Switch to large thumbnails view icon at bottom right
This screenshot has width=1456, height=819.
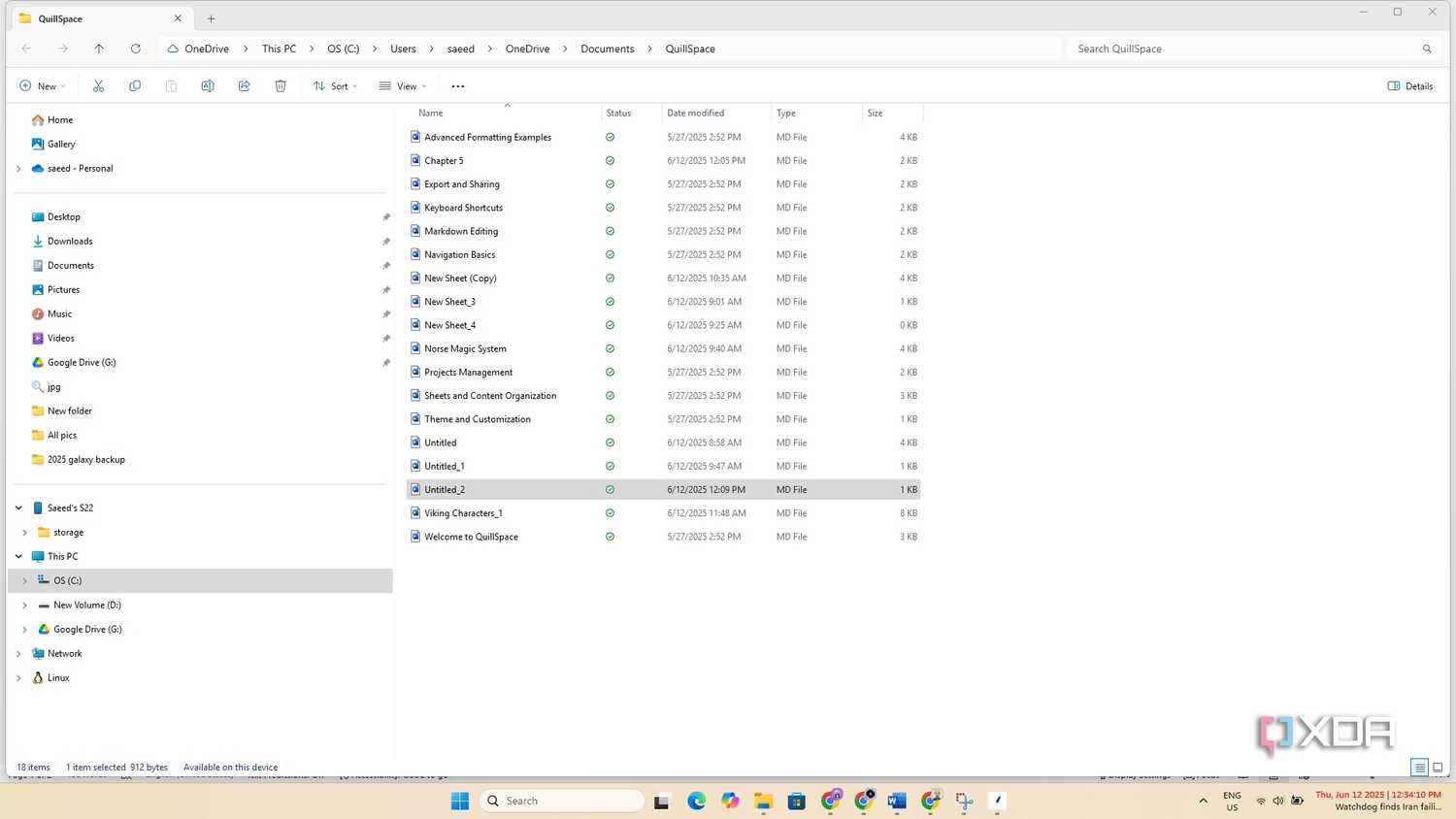point(1438,768)
